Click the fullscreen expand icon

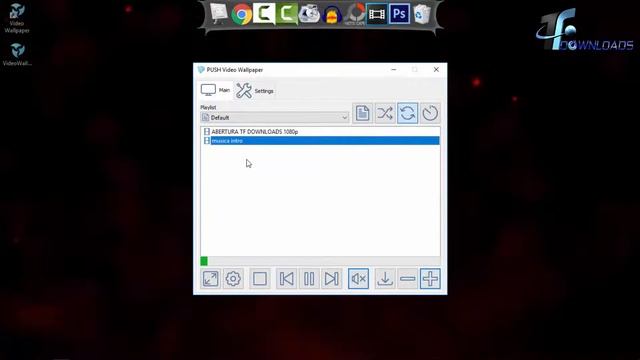211,279
